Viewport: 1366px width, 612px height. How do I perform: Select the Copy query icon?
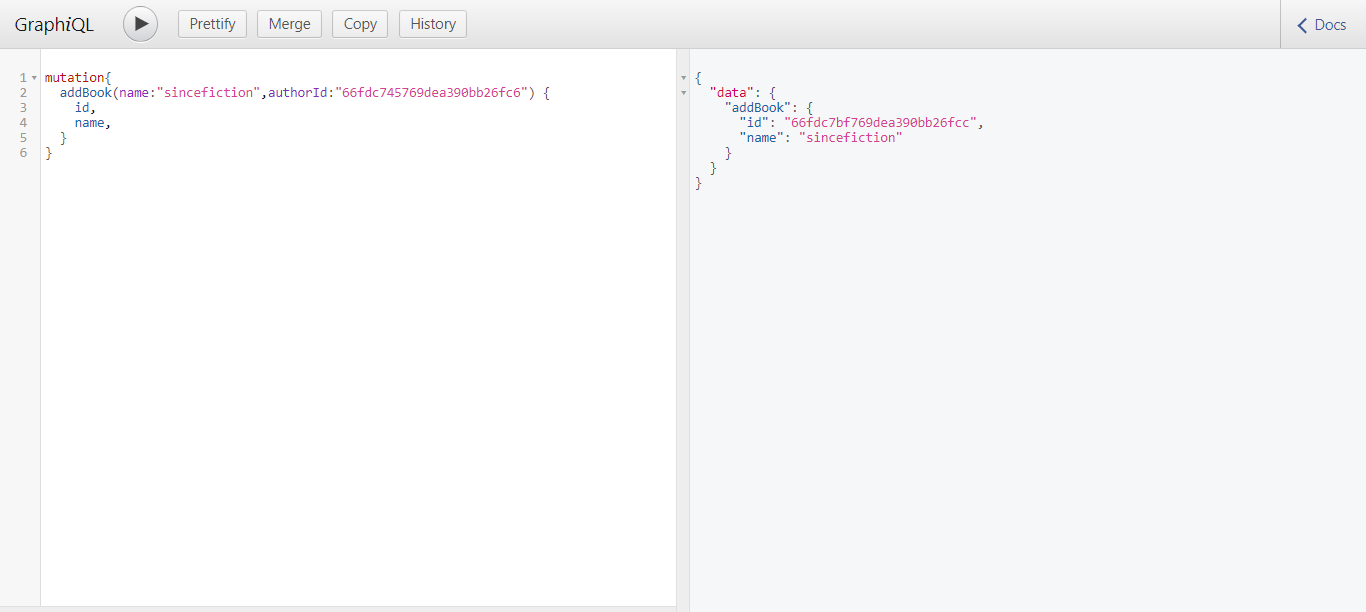[x=359, y=23]
